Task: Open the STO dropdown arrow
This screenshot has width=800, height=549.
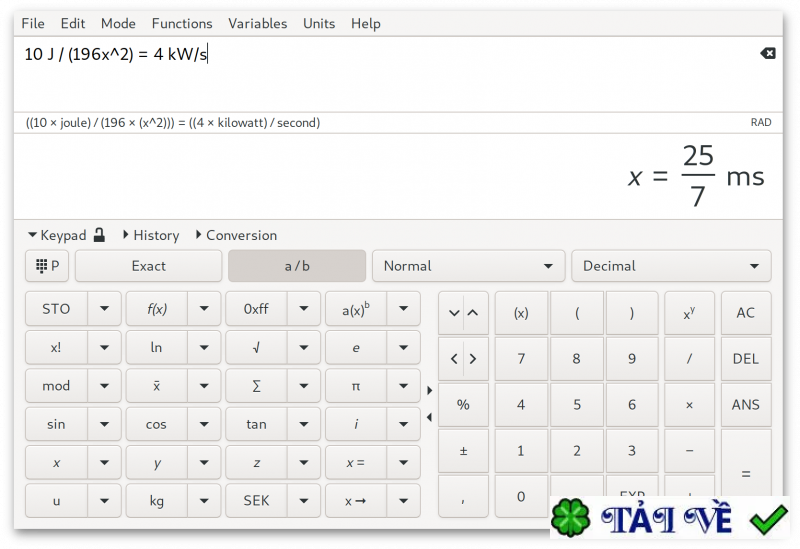Action: click(104, 309)
